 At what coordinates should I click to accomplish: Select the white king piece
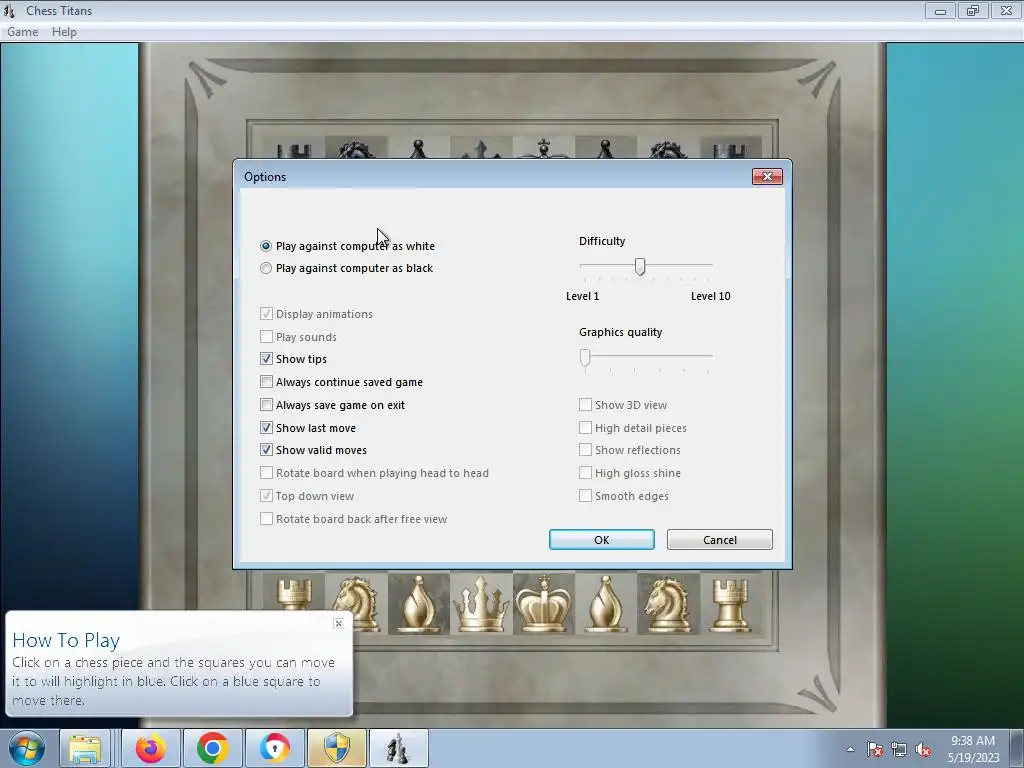[543, 604]
